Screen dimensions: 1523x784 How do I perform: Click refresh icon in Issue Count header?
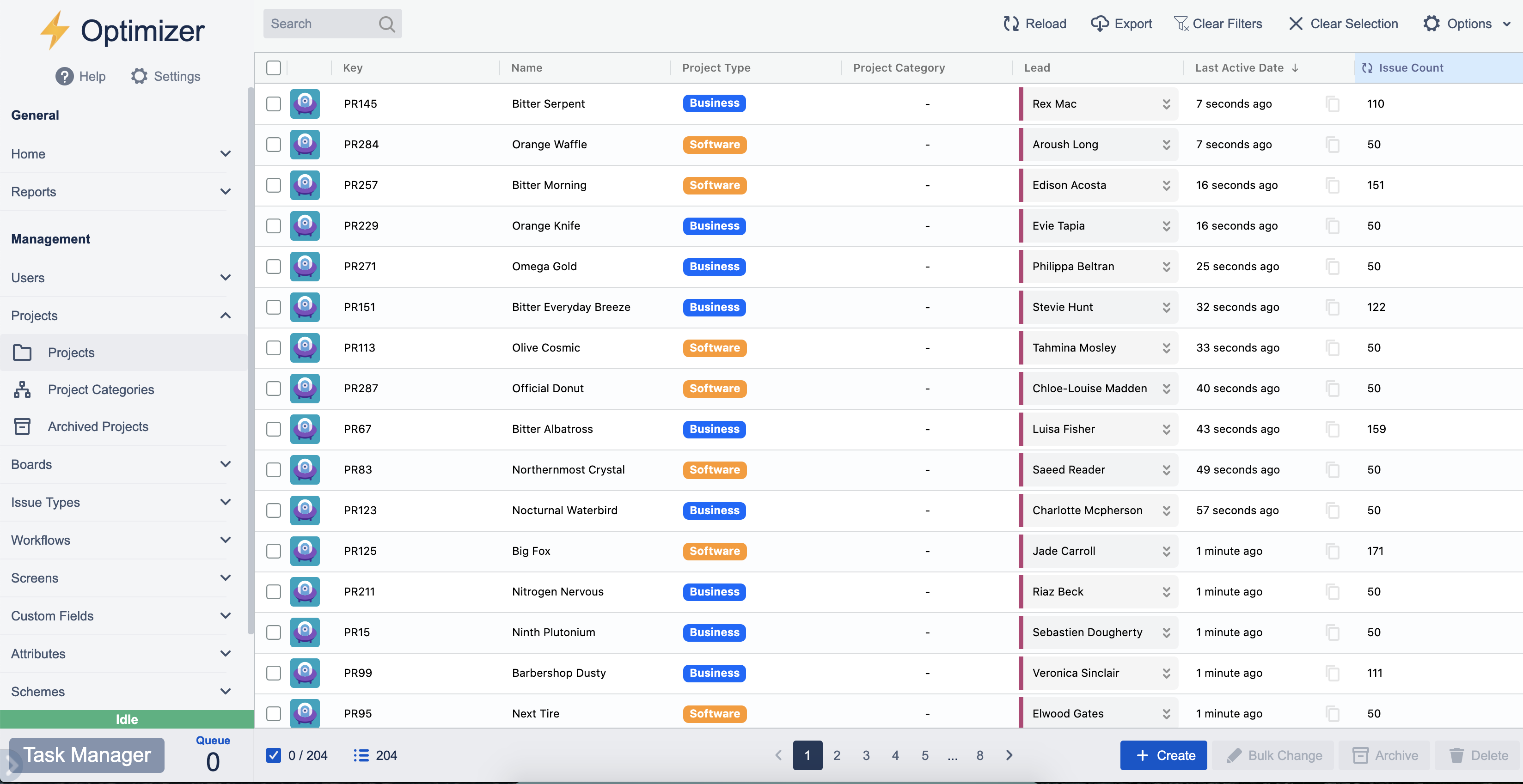1367,68
